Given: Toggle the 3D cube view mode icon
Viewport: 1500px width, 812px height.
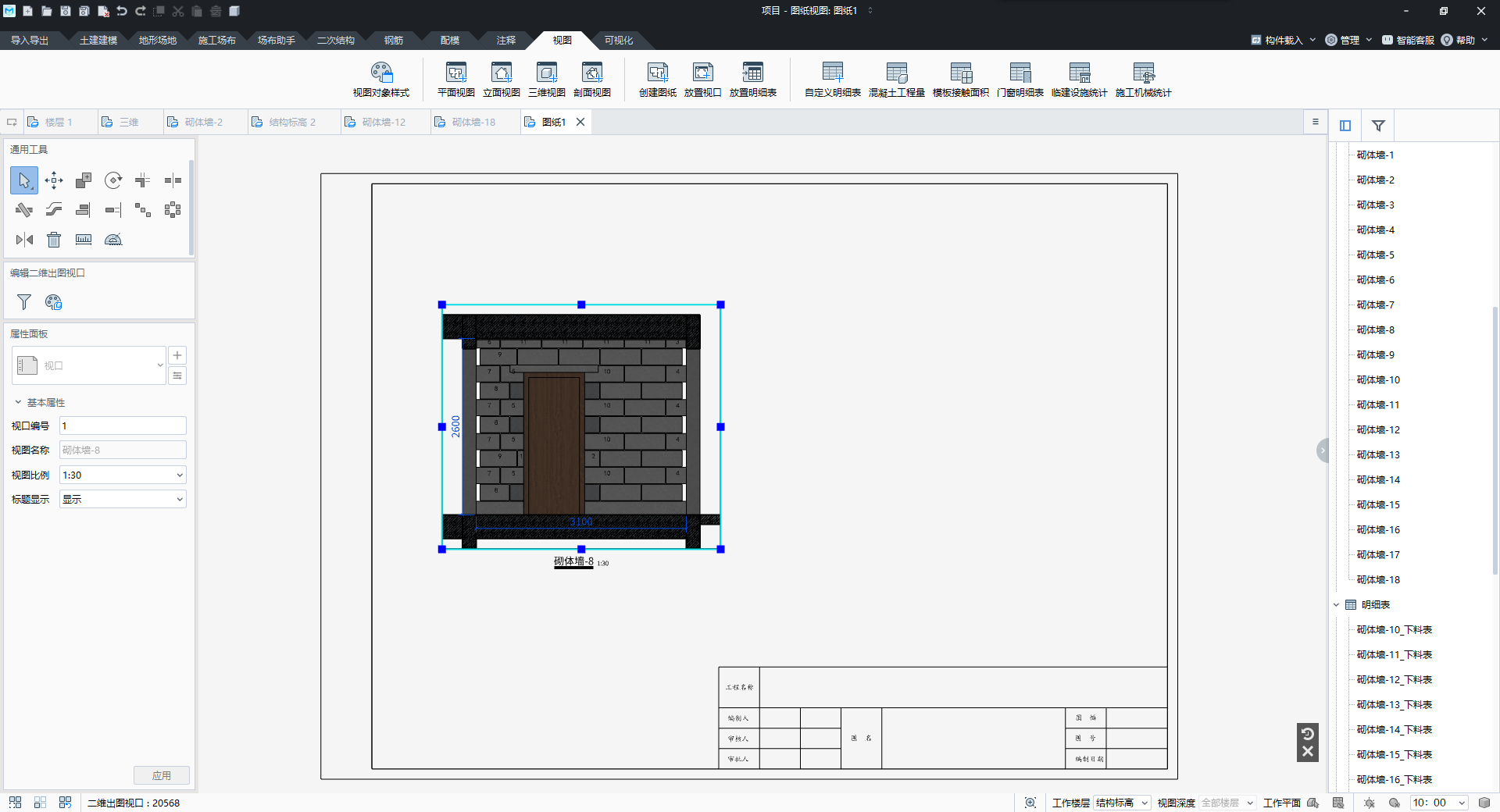Looking at the screenshot, I should 1484,803.
